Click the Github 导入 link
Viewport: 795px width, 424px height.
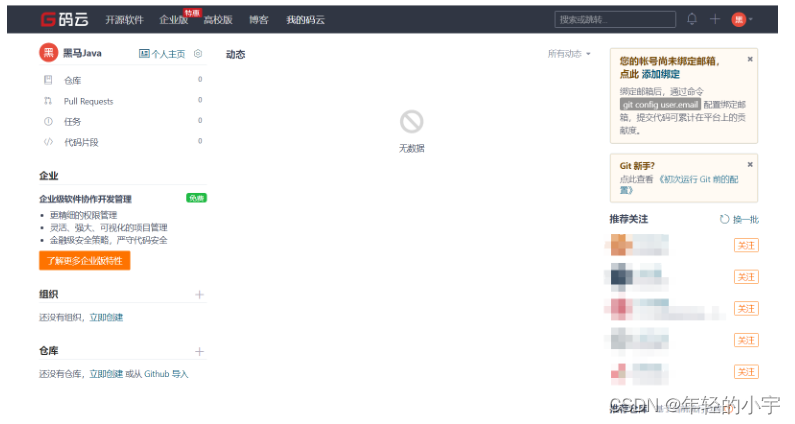click(166, 374)
